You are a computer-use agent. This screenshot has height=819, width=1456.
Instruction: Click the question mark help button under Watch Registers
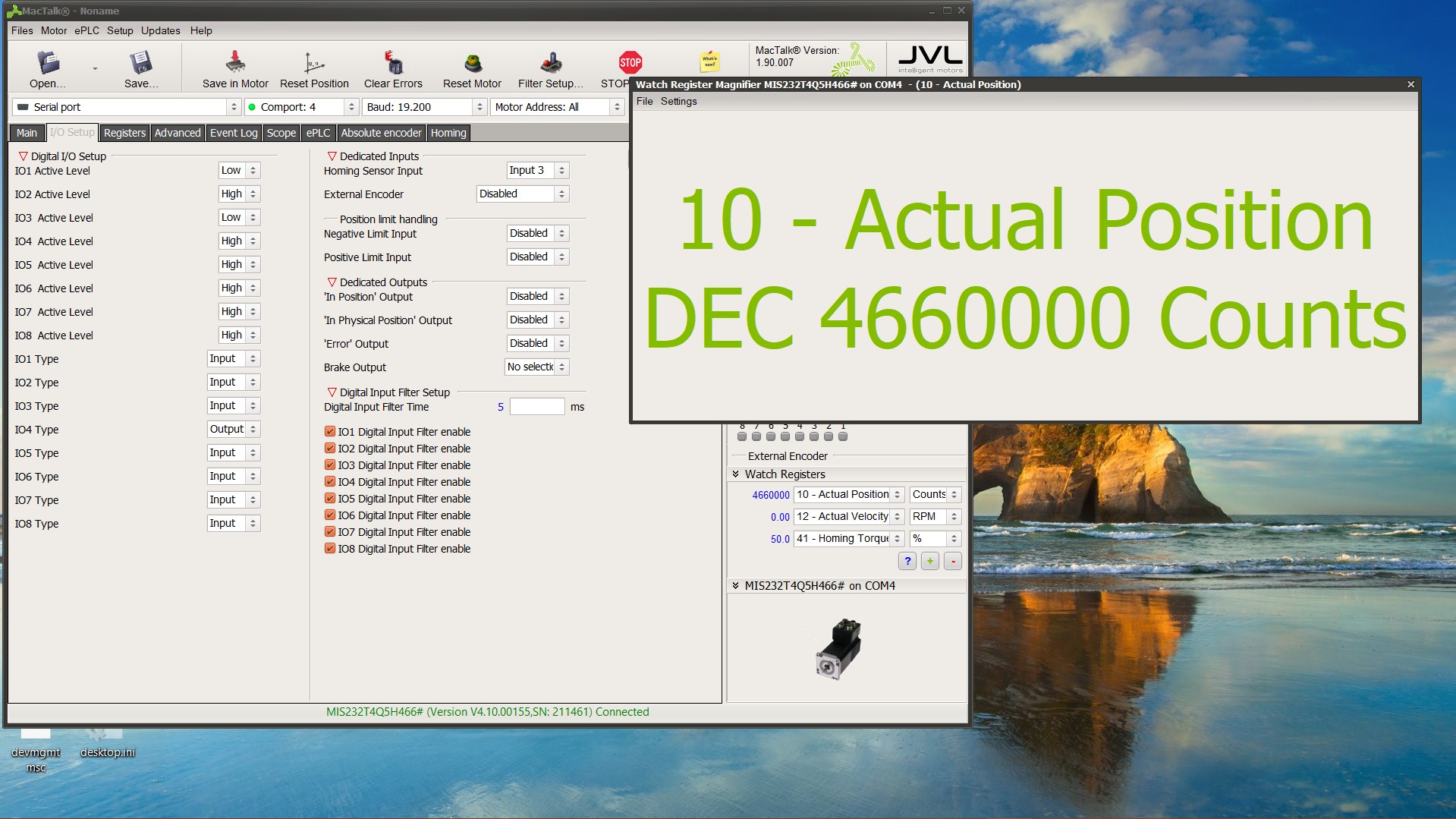(x=907, y=561)
